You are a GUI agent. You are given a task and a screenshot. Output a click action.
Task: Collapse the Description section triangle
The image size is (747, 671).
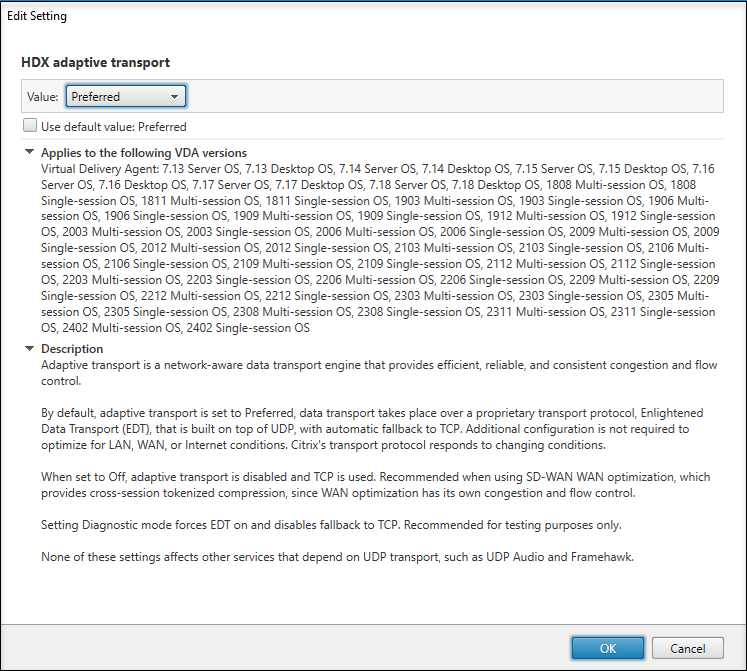[28, 349]
